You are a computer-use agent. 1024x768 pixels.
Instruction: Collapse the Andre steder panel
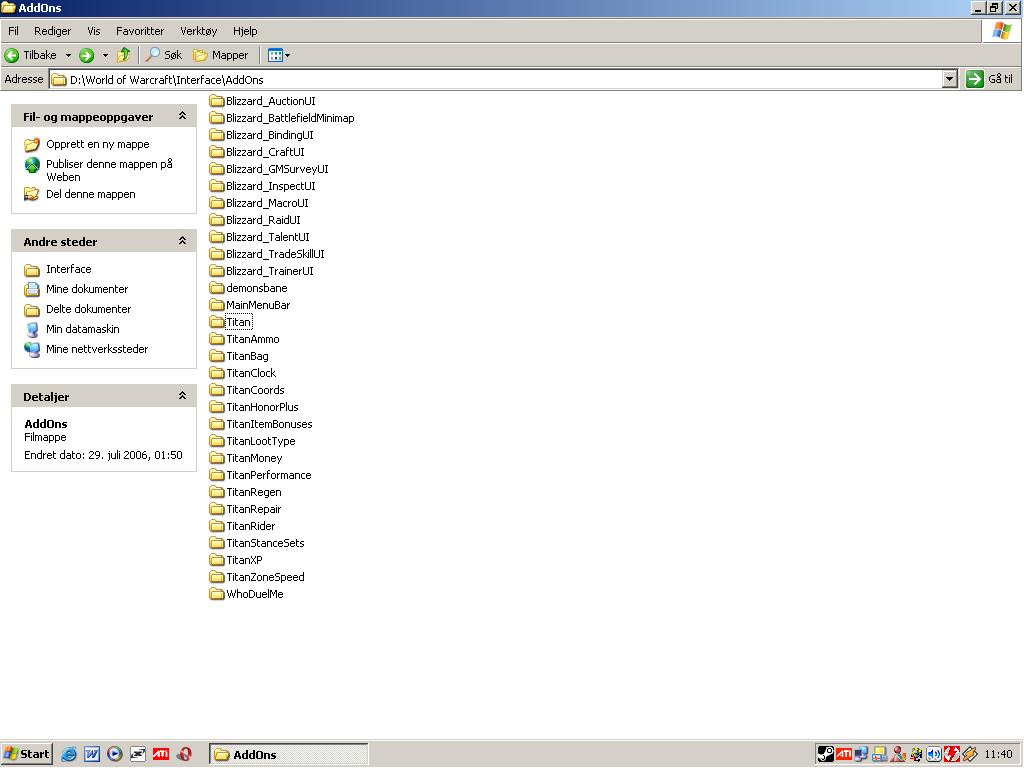[x=182, y=241]
